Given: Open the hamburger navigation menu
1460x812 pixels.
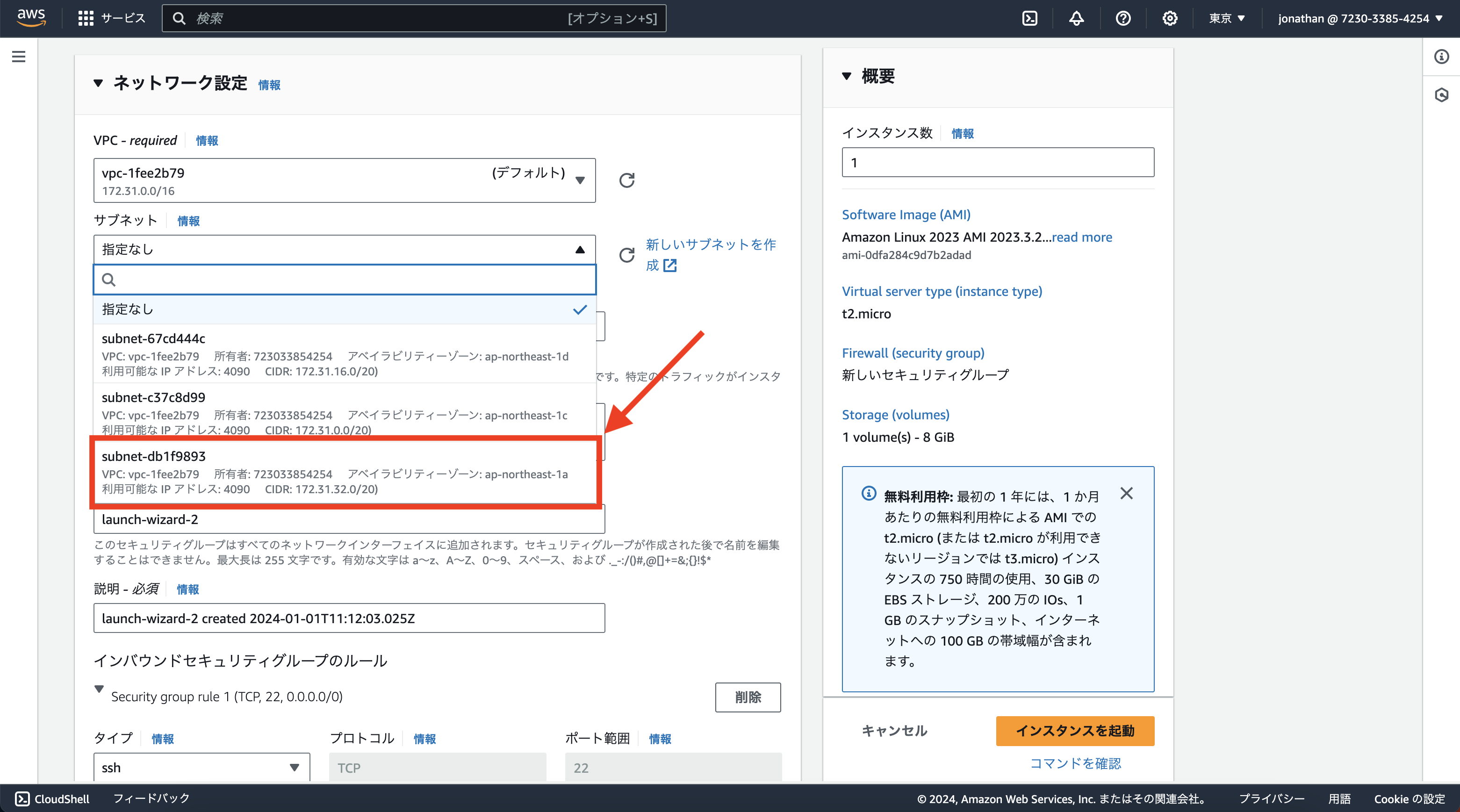Looking at the screenshot, I should 19,56.
